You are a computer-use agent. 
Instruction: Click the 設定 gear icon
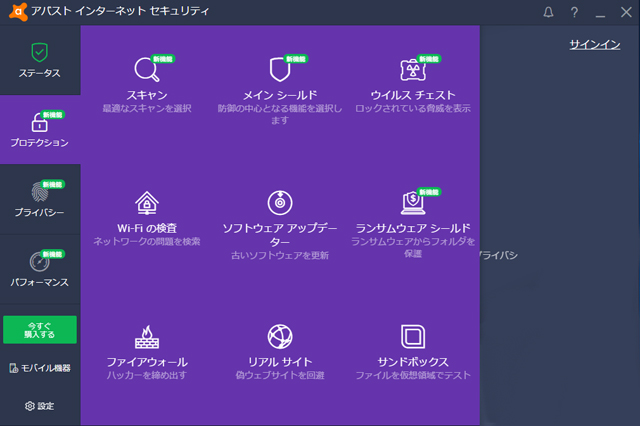point(29,406)
